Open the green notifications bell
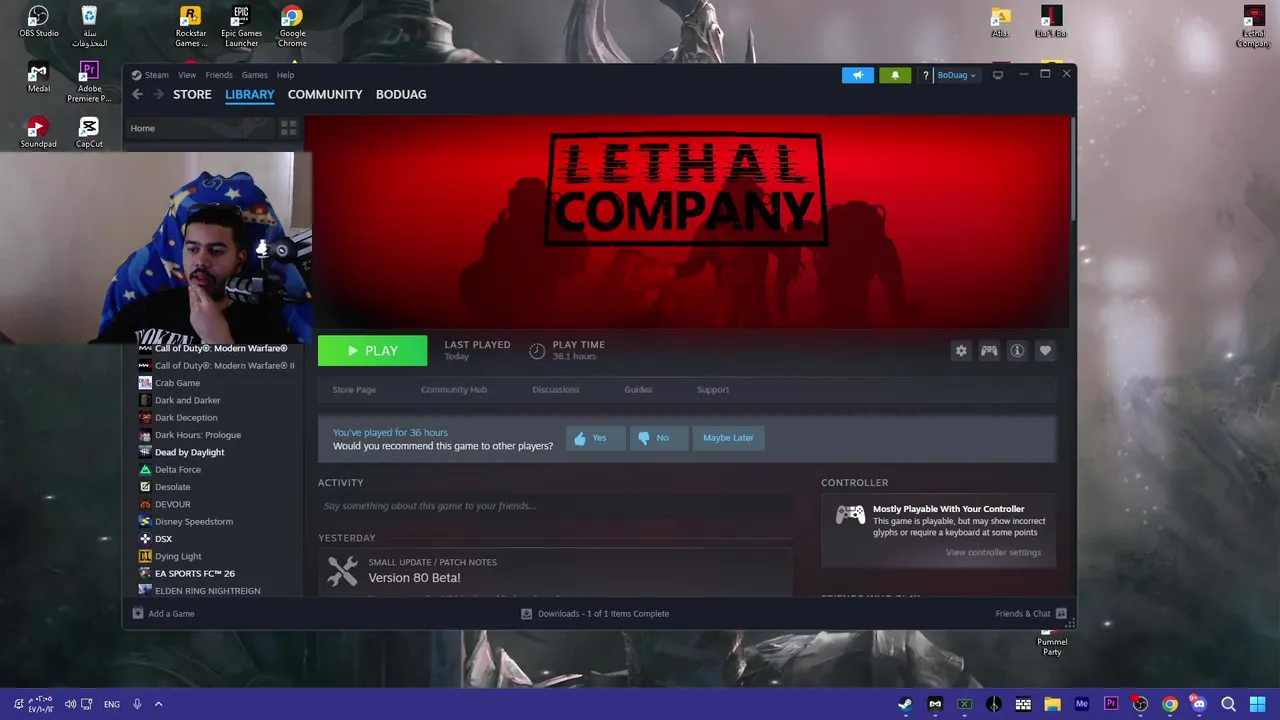This screenshot has width=1280, height=720. tap(895, 75)
